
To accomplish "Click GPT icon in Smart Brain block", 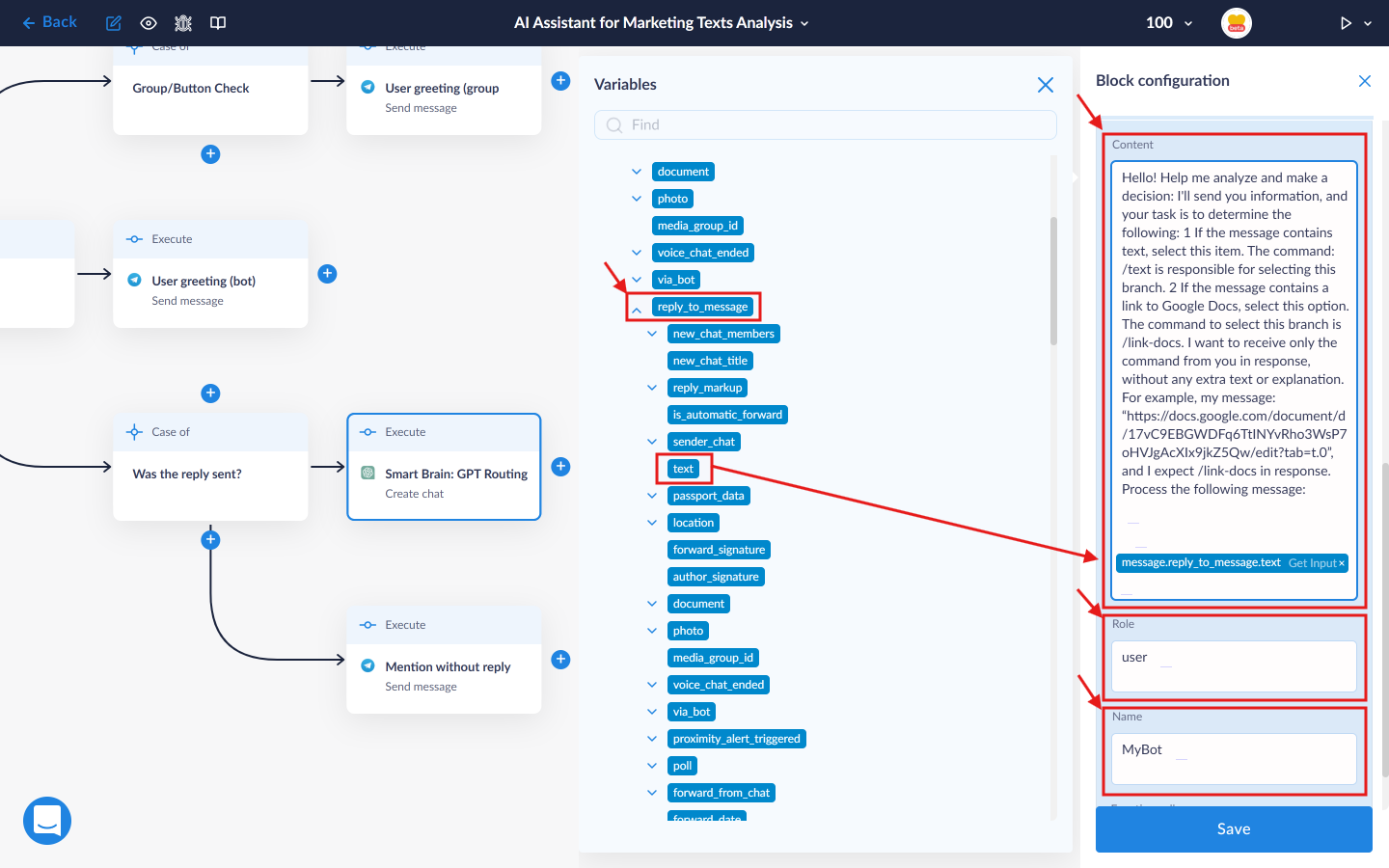I will click(368, 473).
